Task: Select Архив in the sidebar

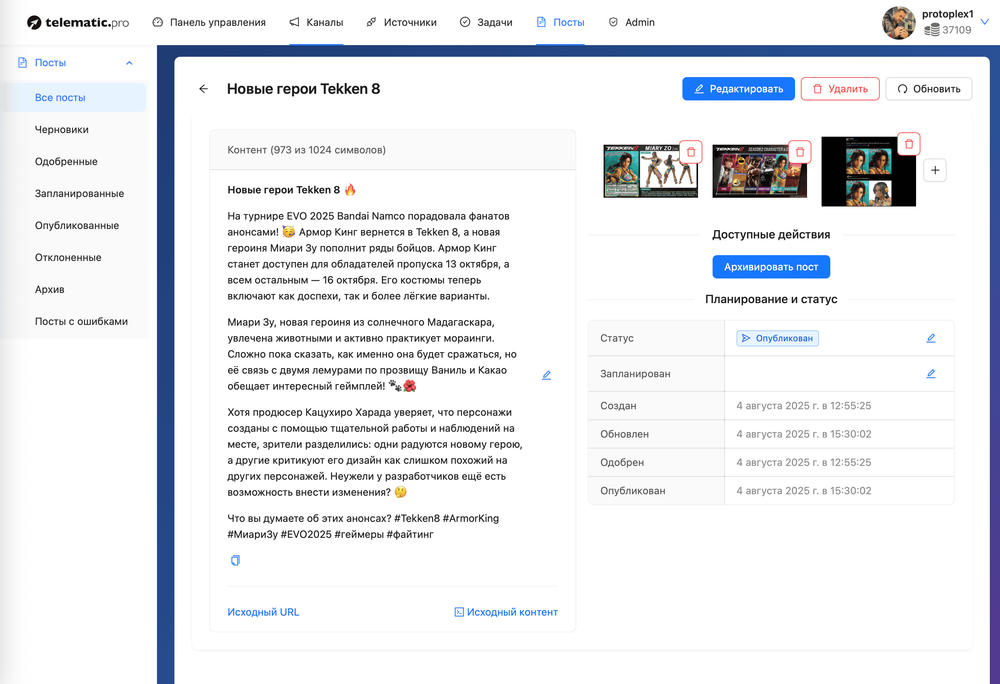Action: (x=74, y=289)
